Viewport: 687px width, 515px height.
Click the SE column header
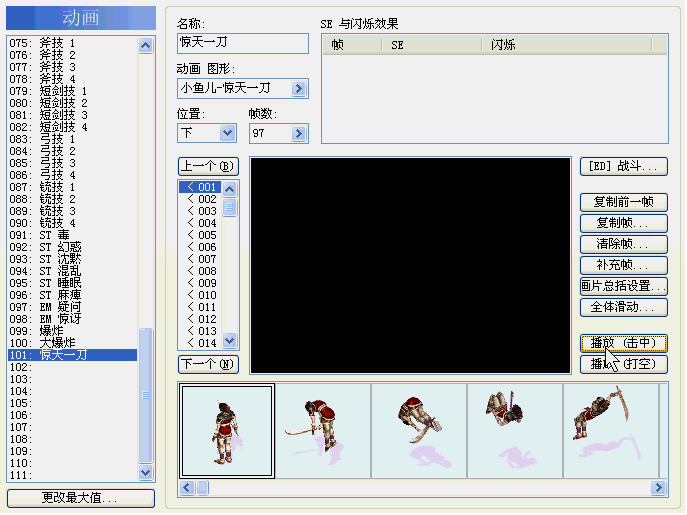click(x=432, y=45)
